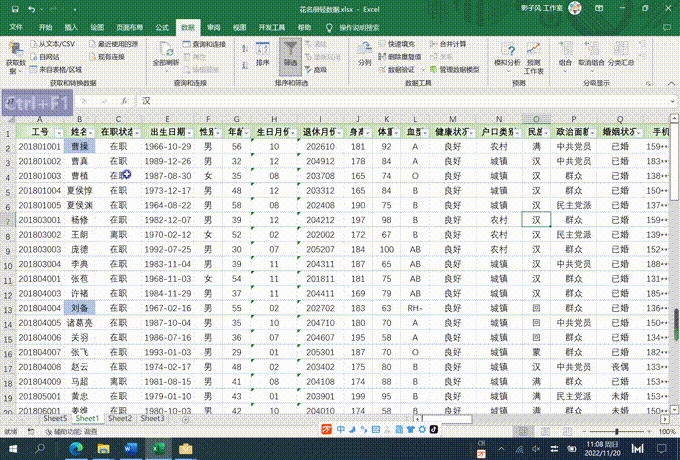Open Queries & Connections (查询和连接)

[204, 44]
